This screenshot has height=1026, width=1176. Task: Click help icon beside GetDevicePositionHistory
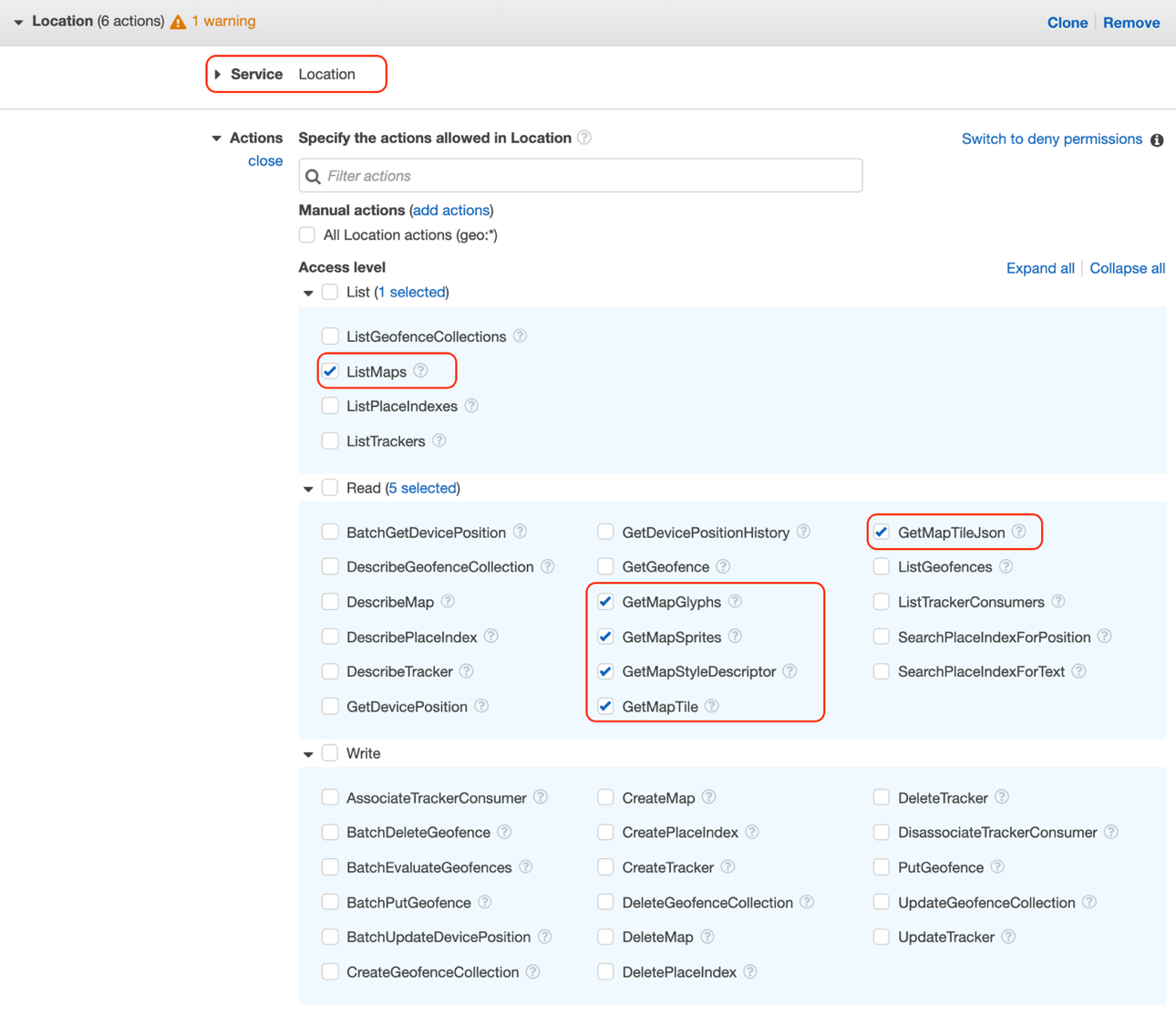[x=803, y=532]
